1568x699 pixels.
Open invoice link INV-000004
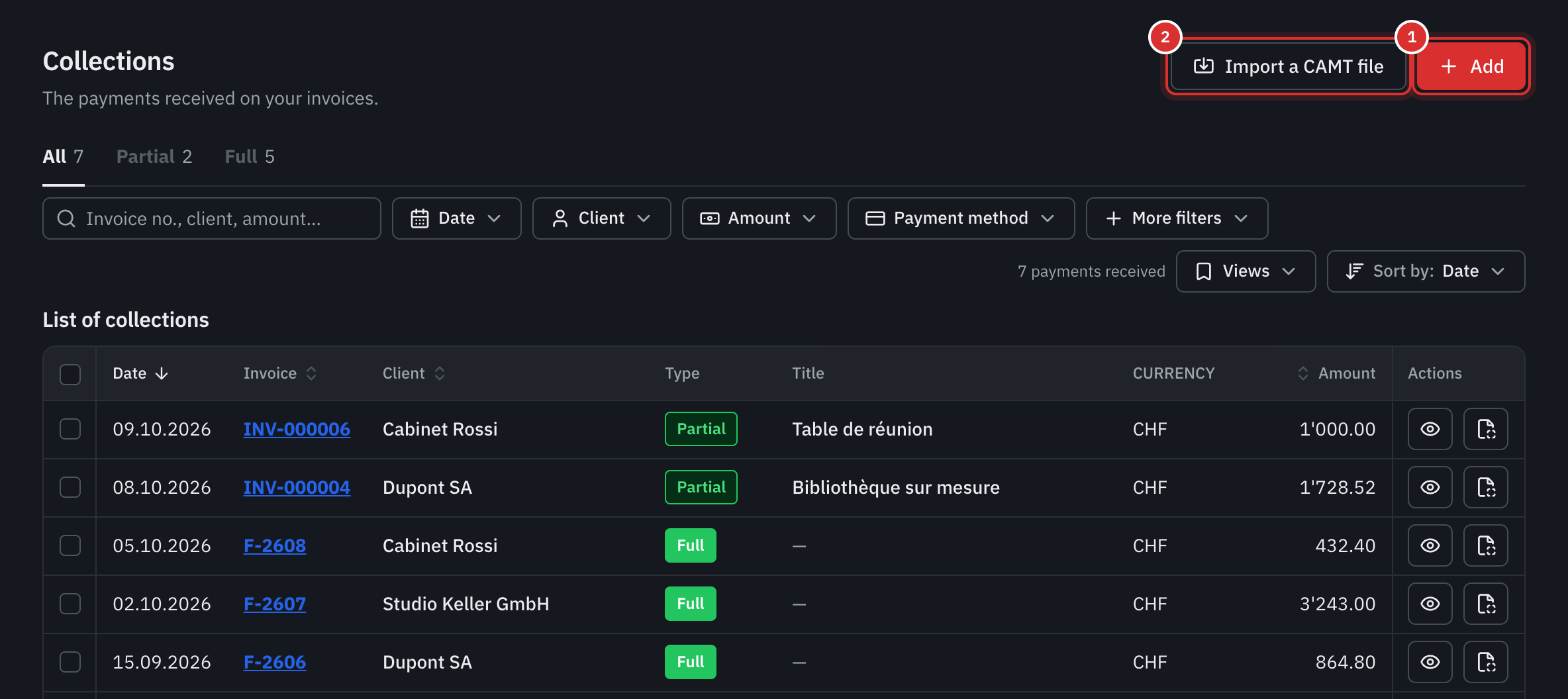(x=297, y=487)
